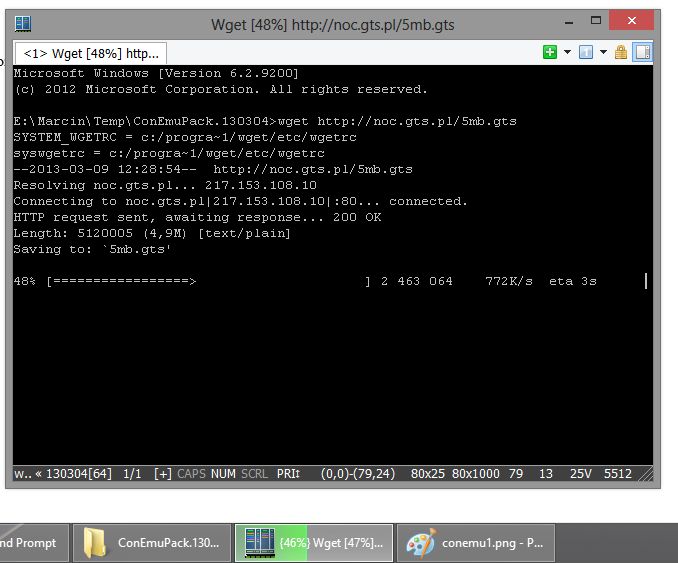The width and height of the screenshot is (678, 563).
Task: Toggle the alternative mode panel icon
Action: [x=643, y=52]
